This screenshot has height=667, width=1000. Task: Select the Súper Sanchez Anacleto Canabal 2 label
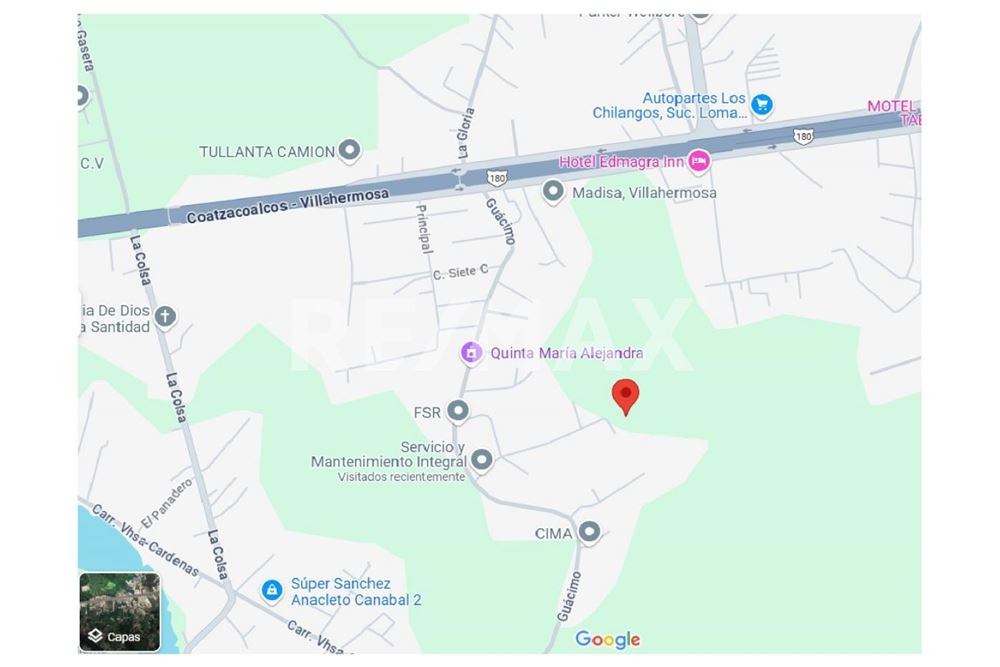click(x=356, y=592)
